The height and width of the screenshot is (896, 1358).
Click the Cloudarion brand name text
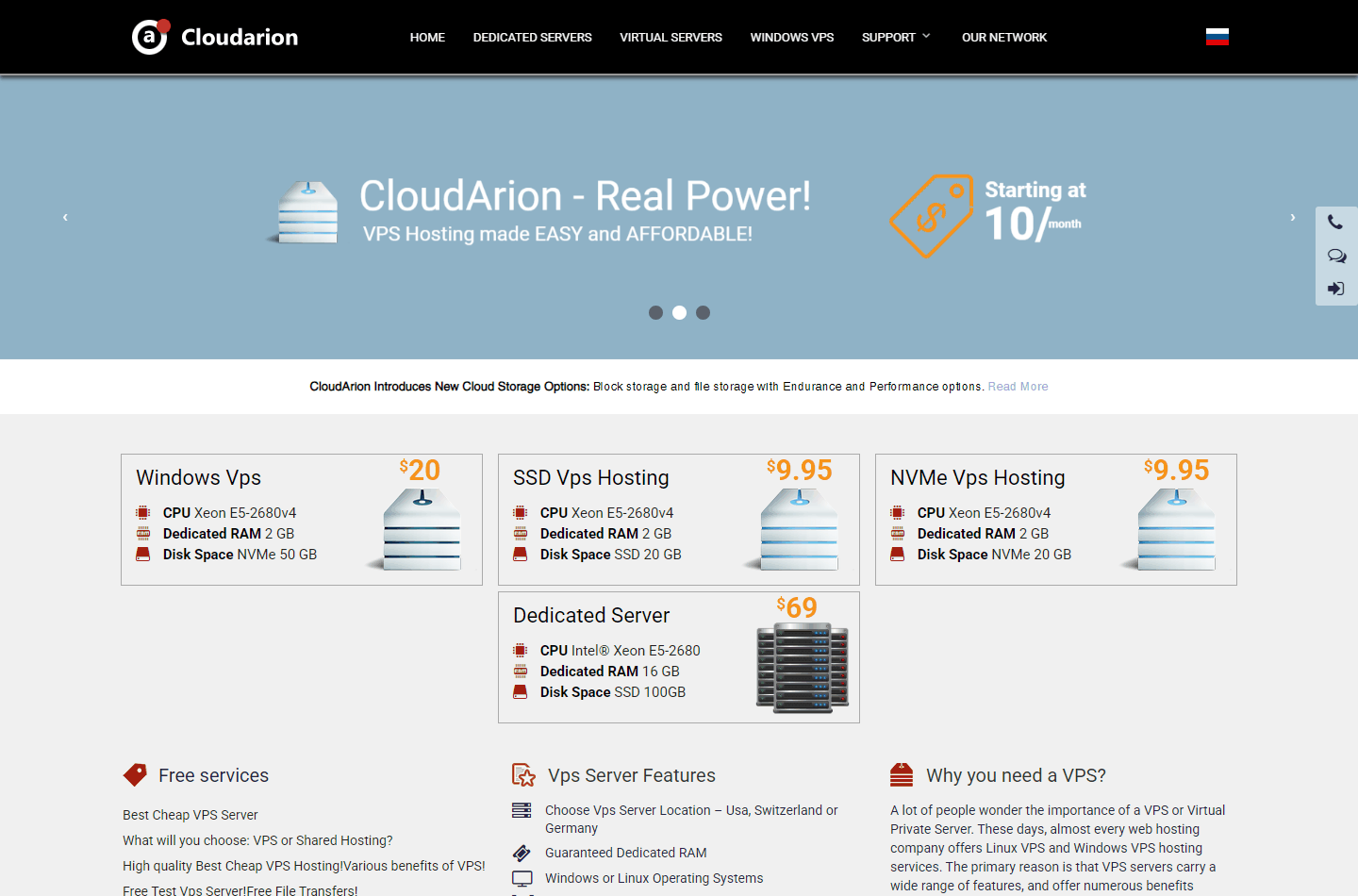240,37
